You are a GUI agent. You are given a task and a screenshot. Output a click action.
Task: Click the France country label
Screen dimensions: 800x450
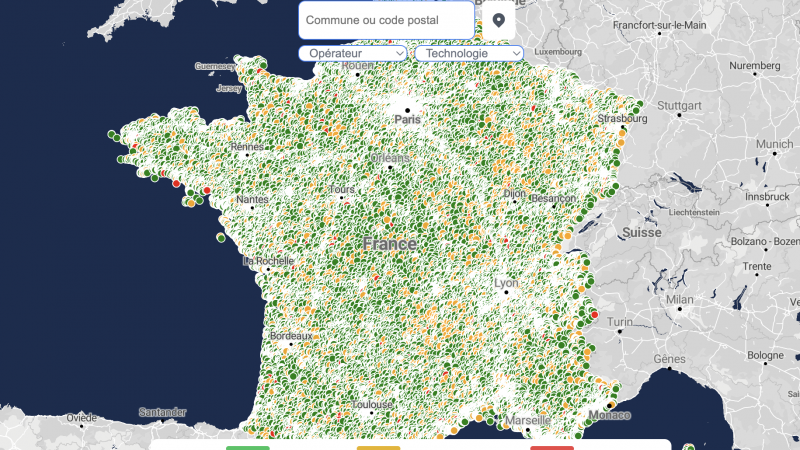point(390,244)
